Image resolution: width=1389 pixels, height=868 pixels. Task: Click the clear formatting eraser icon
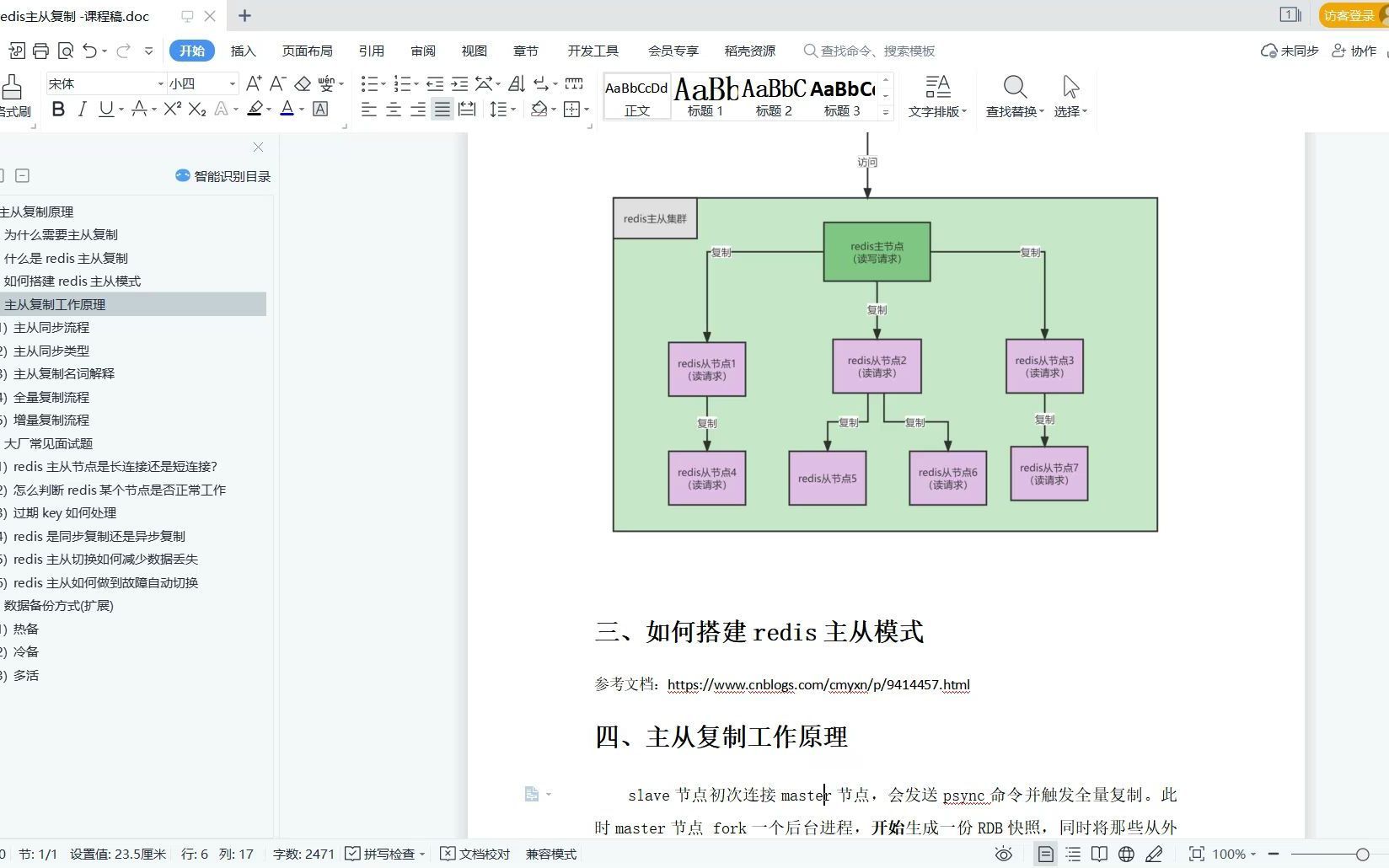tap(303, 83)
